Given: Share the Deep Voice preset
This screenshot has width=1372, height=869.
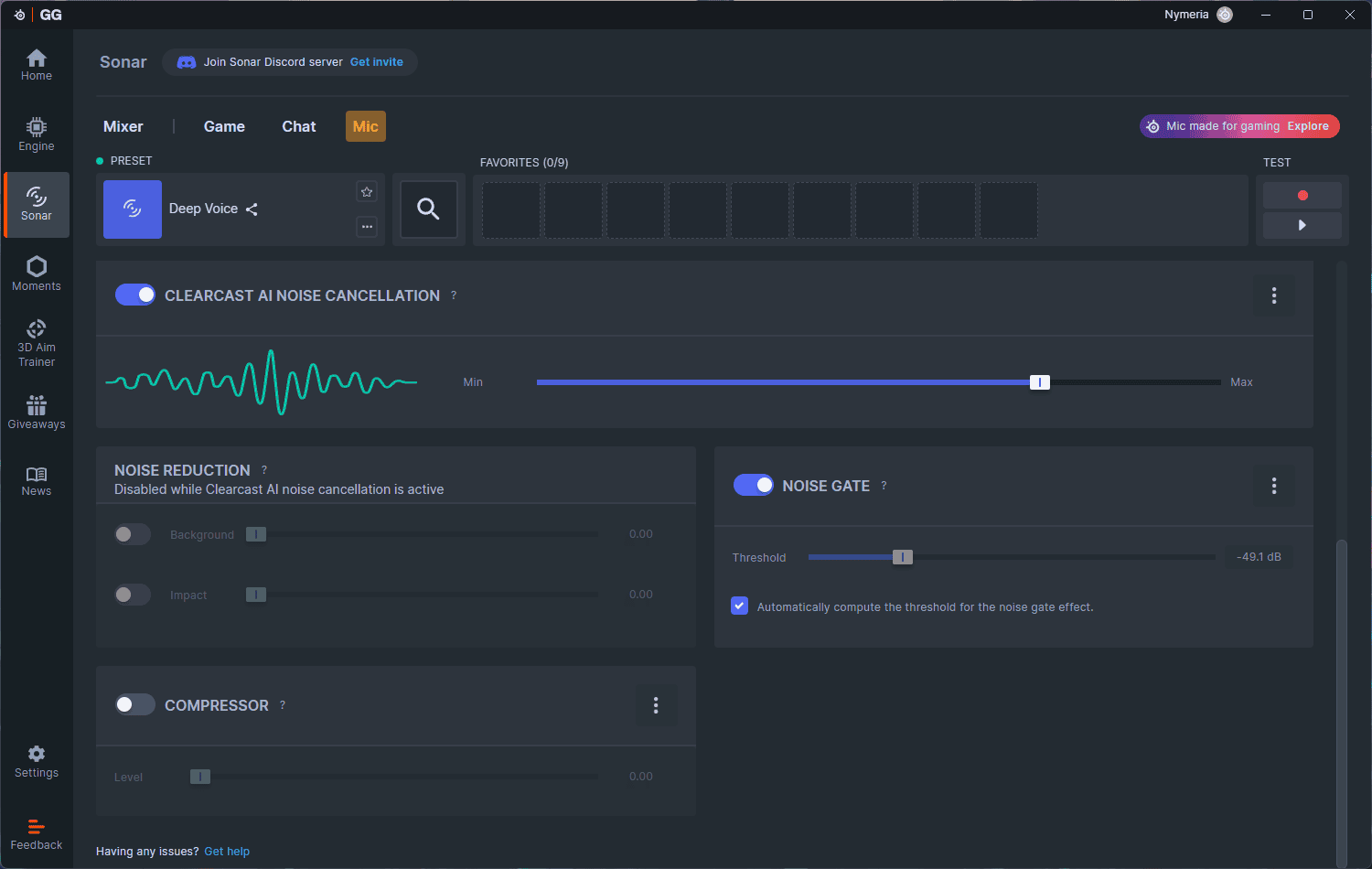Looking at the screenshot, I should click(252, 209).
